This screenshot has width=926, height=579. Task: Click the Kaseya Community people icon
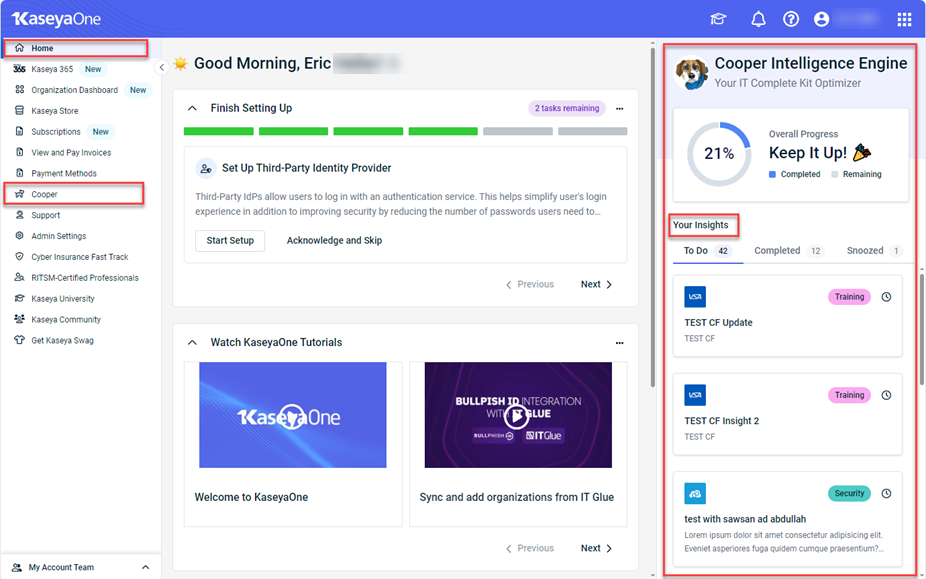pos(19,319)
